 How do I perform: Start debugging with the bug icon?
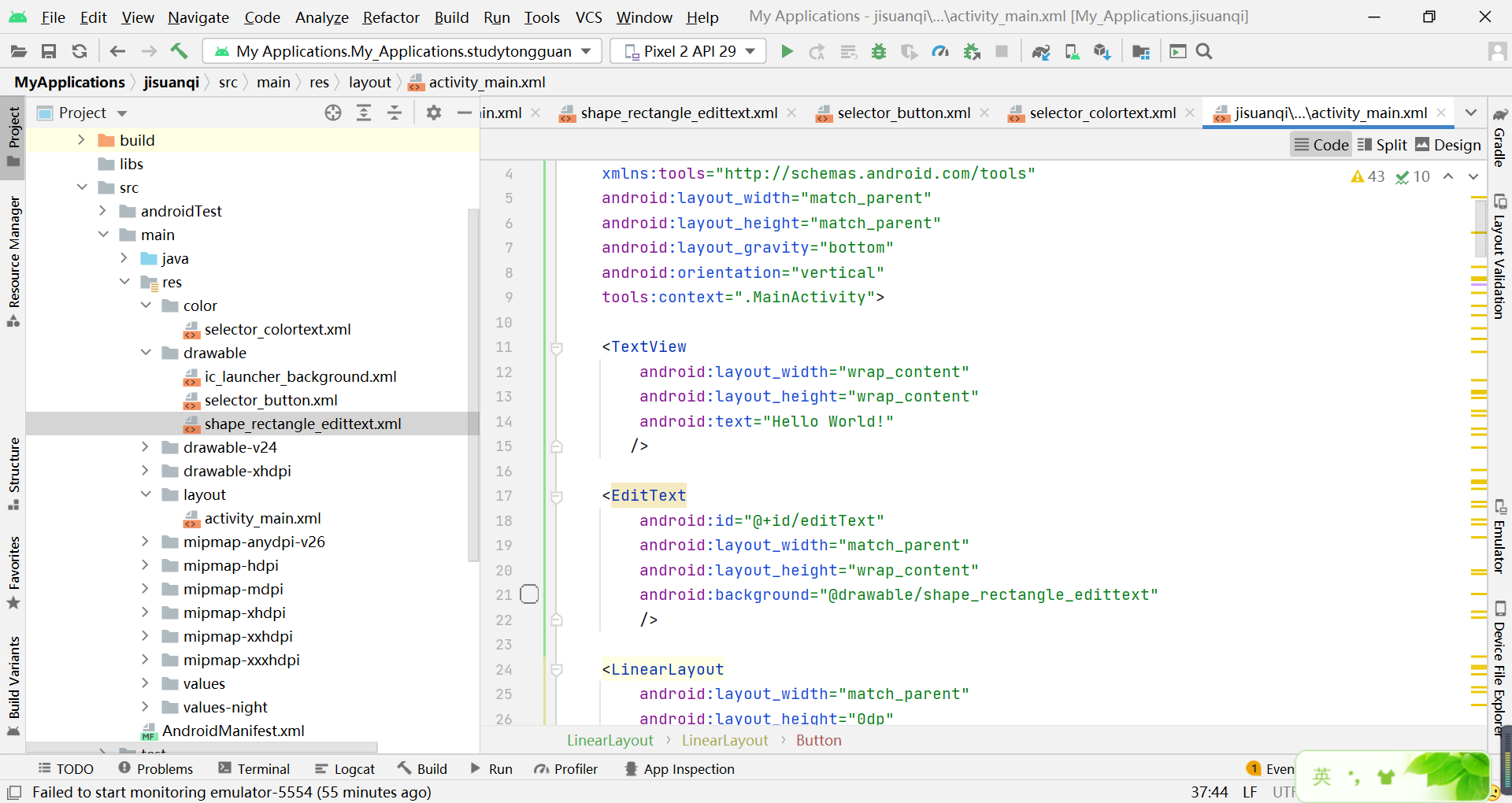pyautogui.click(x=879, y=51)
